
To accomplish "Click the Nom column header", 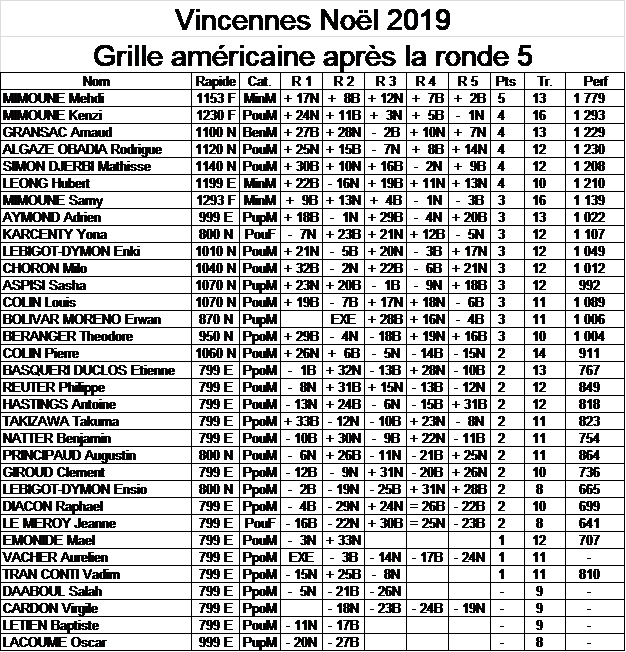I will [98, 81].
